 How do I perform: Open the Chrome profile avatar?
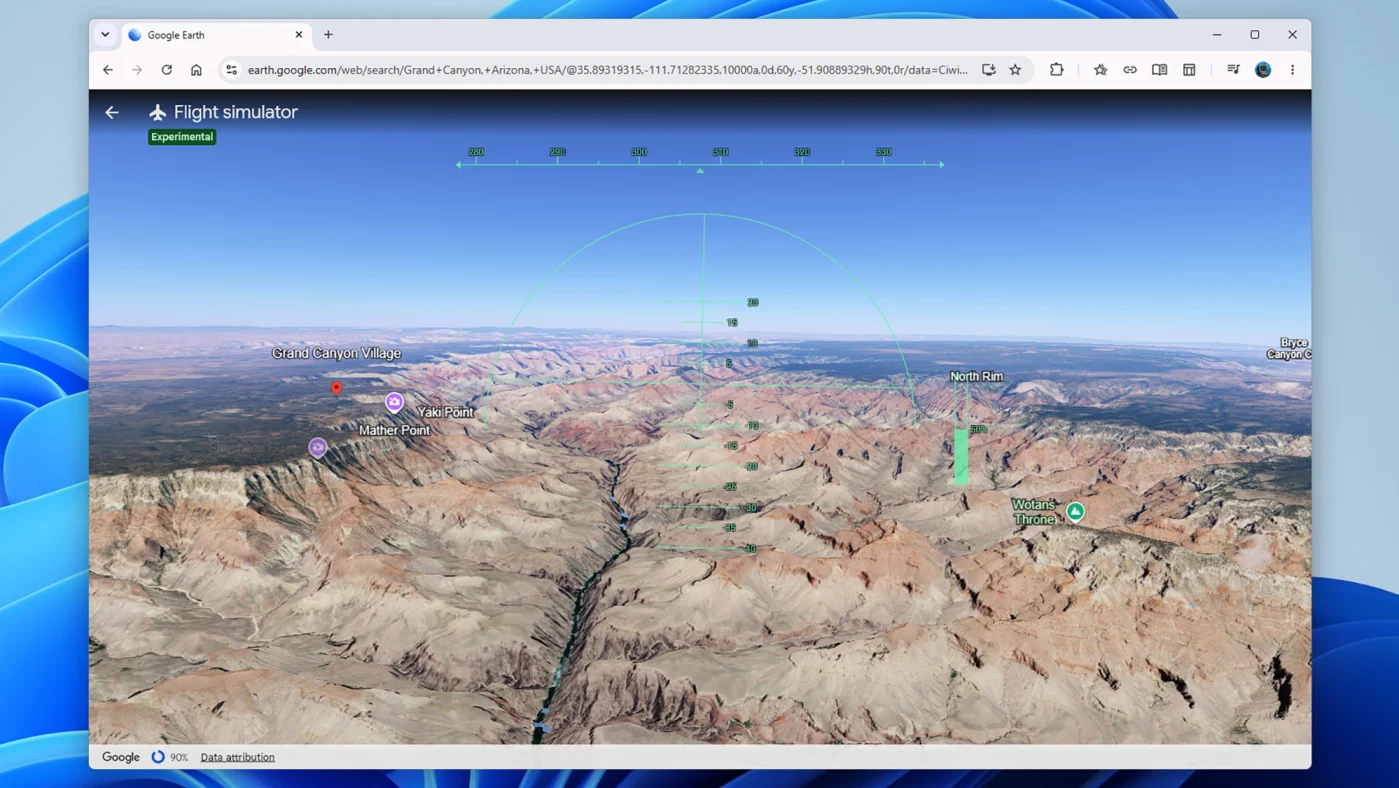pyautogui.click(x=1263, y=70)
